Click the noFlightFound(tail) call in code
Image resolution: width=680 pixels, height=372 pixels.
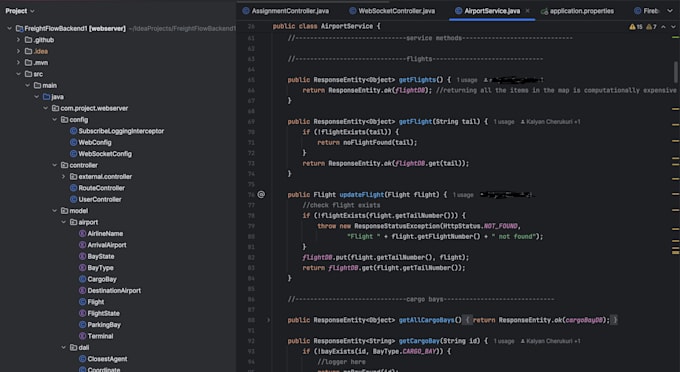click(380, 143)
